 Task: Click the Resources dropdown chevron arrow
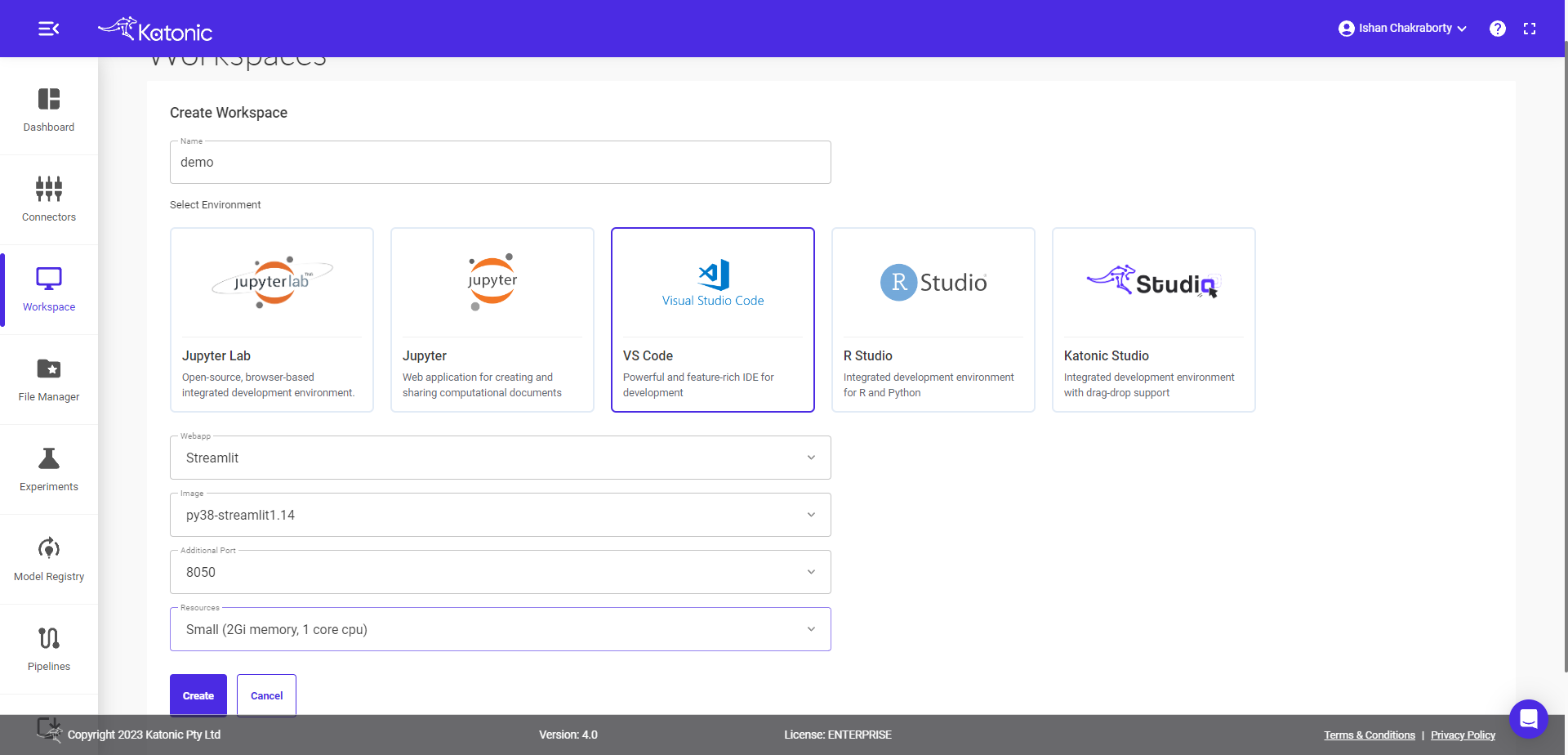(811, 629)
